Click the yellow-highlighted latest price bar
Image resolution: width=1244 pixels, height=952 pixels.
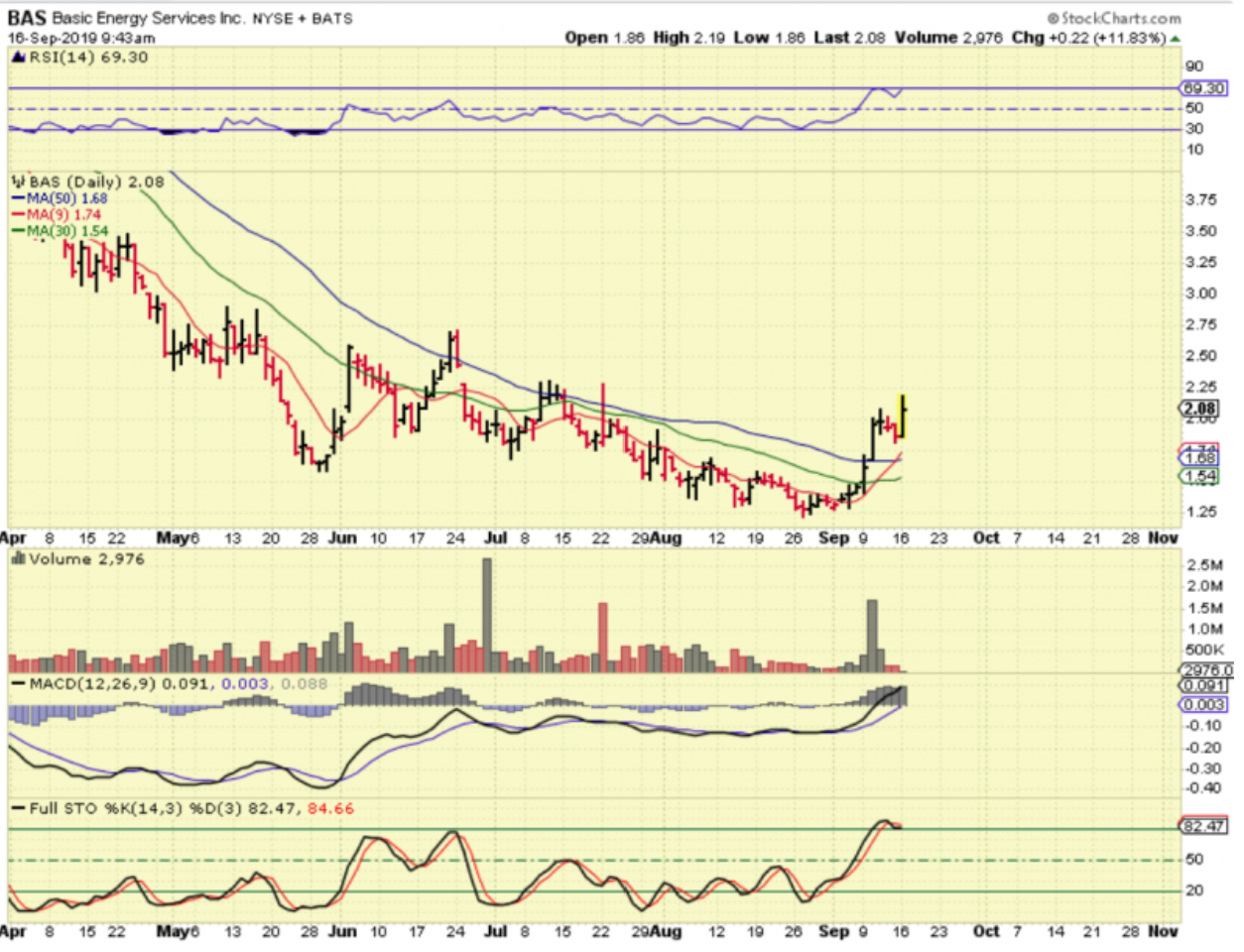click(903, 416)
